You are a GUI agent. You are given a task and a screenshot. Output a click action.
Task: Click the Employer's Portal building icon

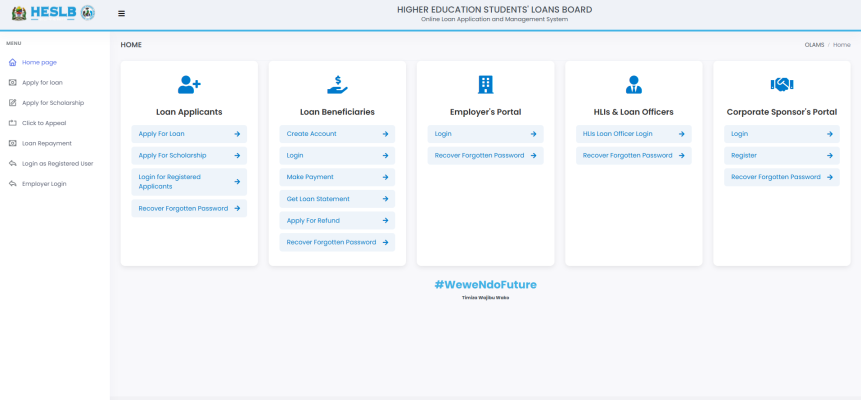click(x=485, y=85)
